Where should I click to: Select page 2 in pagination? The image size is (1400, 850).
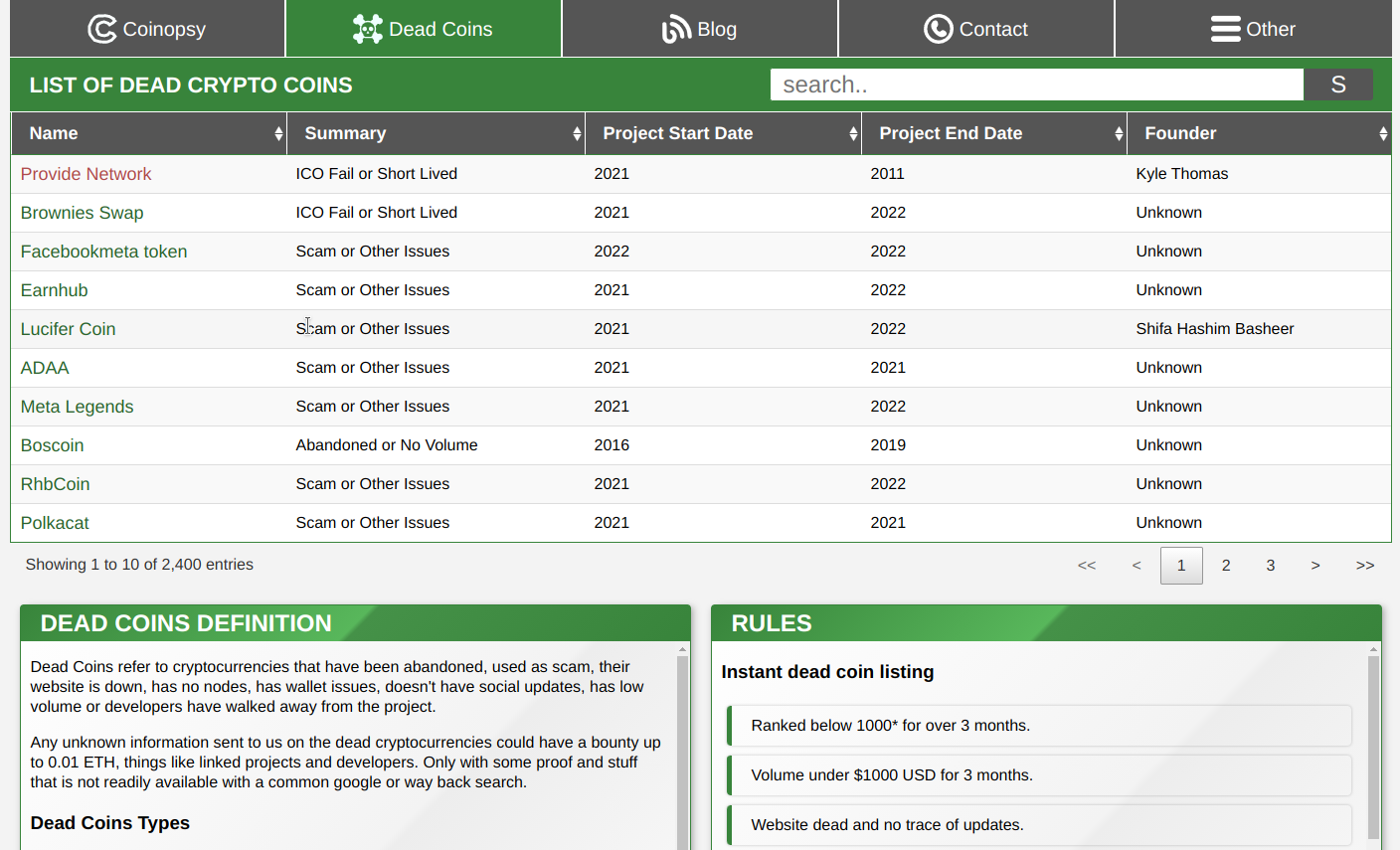click(1226, 566)
